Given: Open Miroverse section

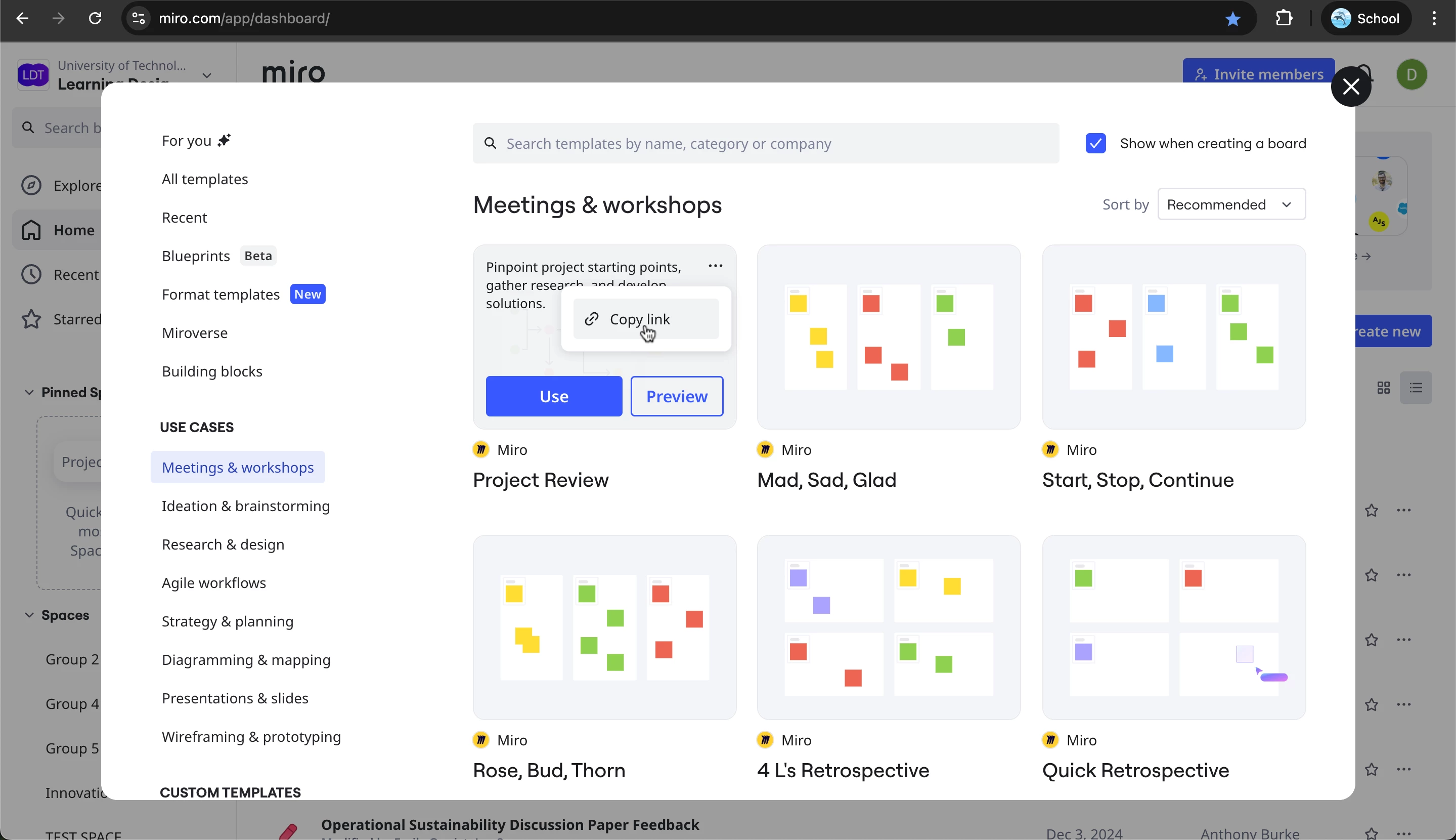Looking at the screenshot, I should pos(194,333).
